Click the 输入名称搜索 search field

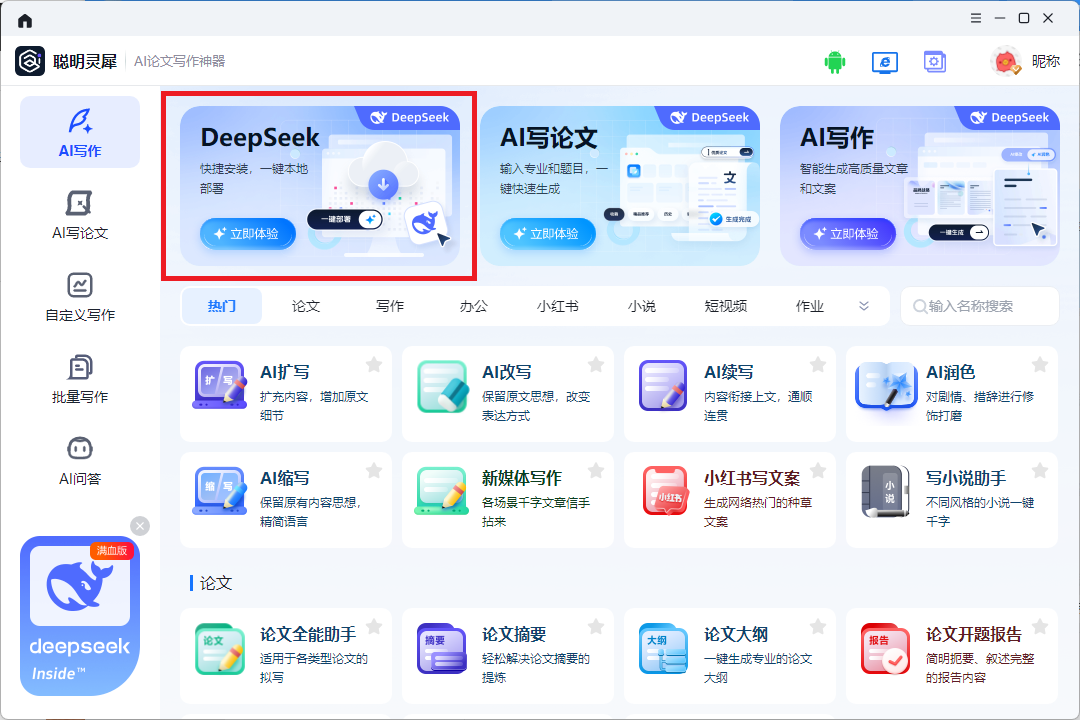979,306
